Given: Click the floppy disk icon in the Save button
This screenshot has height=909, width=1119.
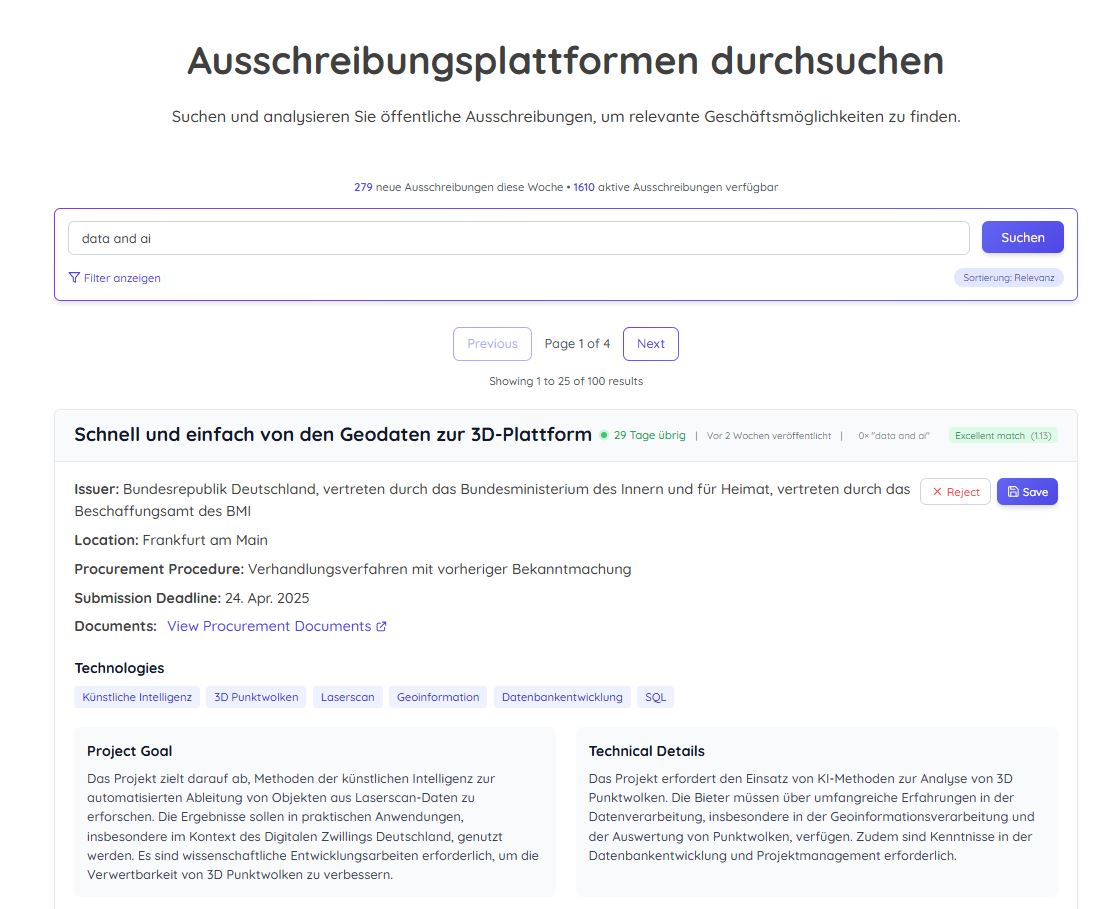Looking at the screenshot, I should click(1013, 492).
